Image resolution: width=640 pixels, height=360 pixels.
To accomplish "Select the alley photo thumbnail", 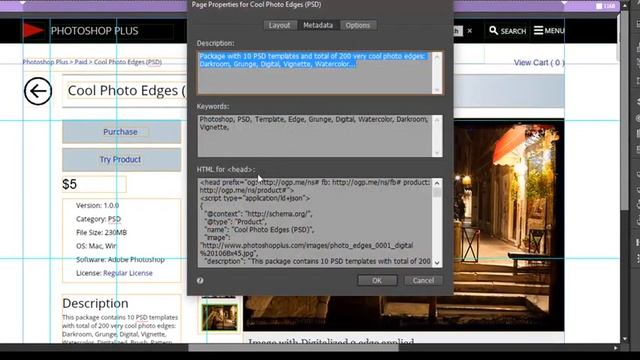I will (220, 317).
